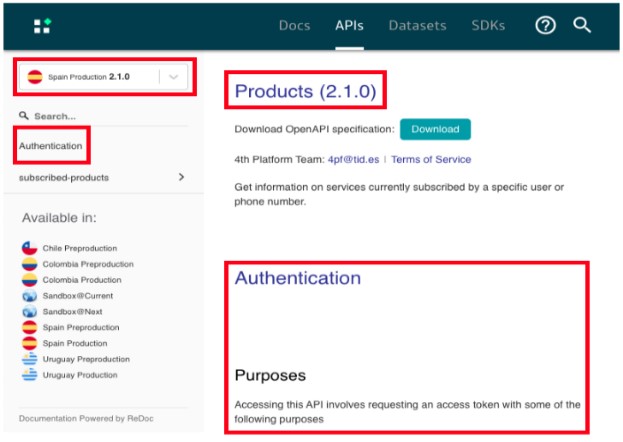Open the Sandbox@Current link
The width and height of the screenshot is (623, 442).
point(78,296)
